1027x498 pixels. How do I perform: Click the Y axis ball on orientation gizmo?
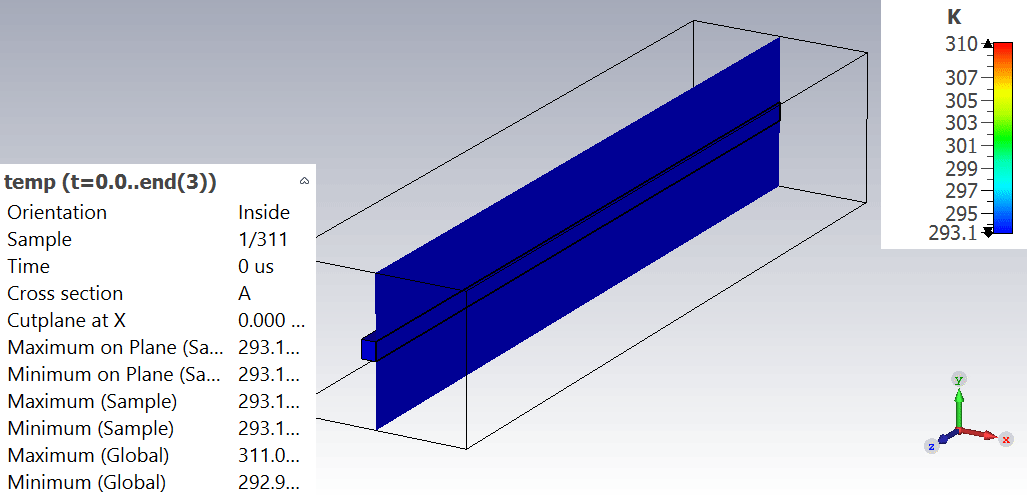pyautogui.click(x=959, y=380)
